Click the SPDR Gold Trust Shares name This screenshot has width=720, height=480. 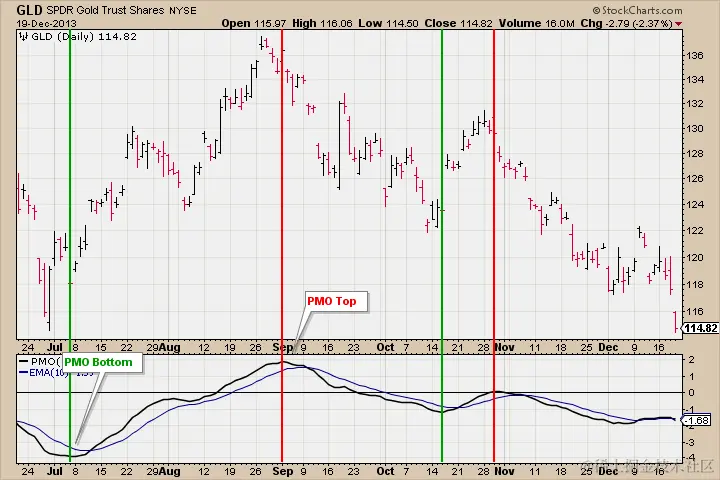point(105,10)
